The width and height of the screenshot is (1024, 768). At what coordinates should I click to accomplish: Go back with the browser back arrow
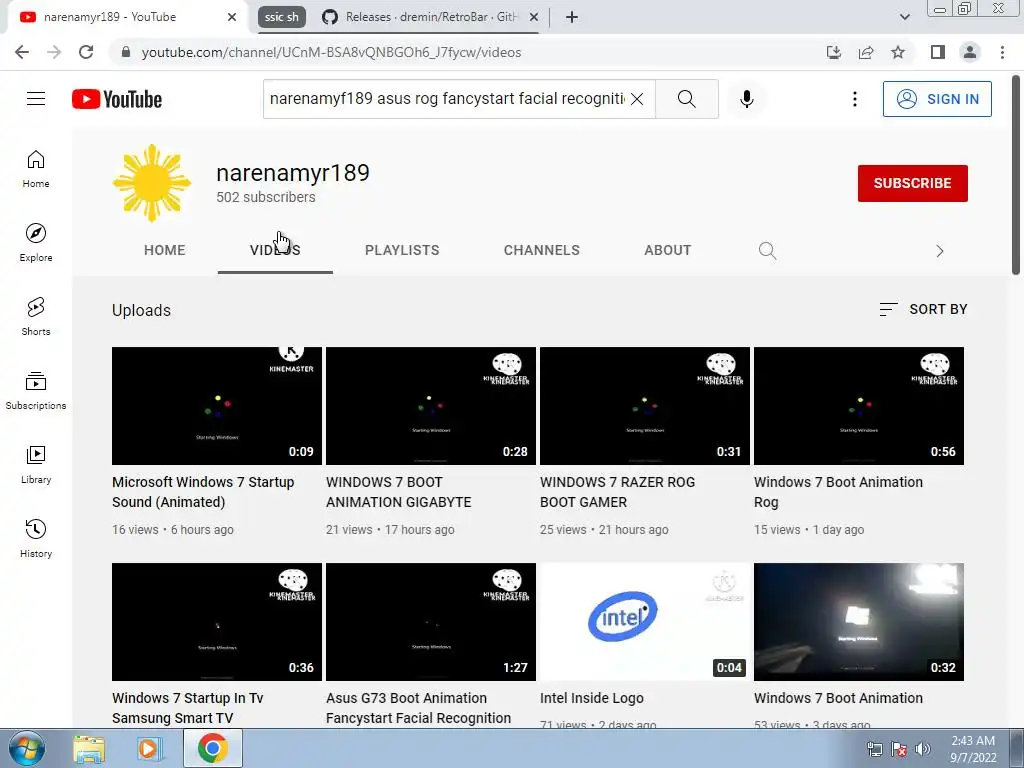(22, 52)
